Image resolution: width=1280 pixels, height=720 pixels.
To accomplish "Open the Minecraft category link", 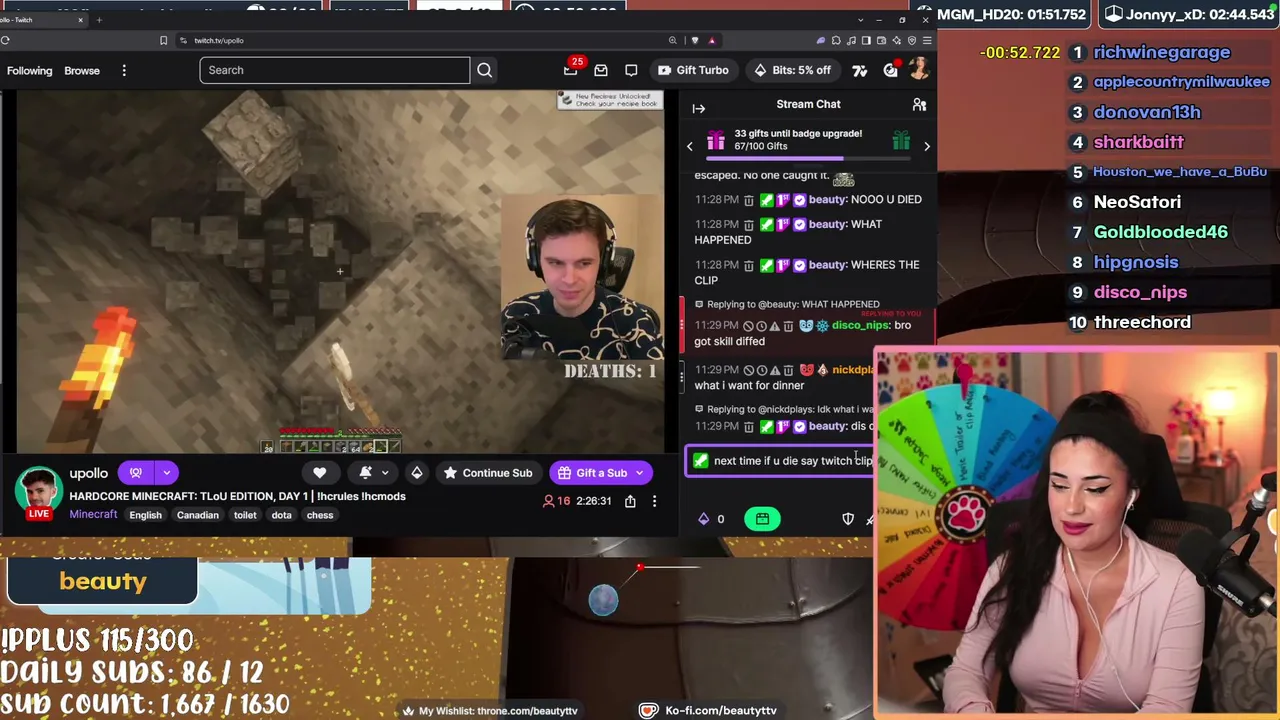I will click(x=93, y=514).
